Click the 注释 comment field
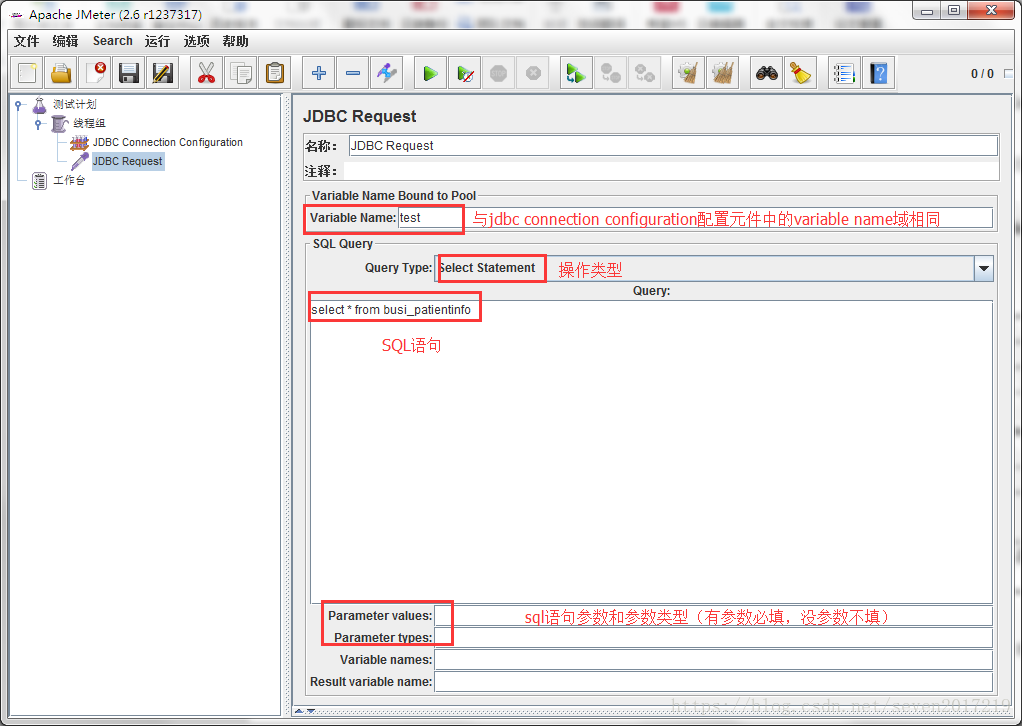Screen dimensions: 1022x726 (671, 171)
